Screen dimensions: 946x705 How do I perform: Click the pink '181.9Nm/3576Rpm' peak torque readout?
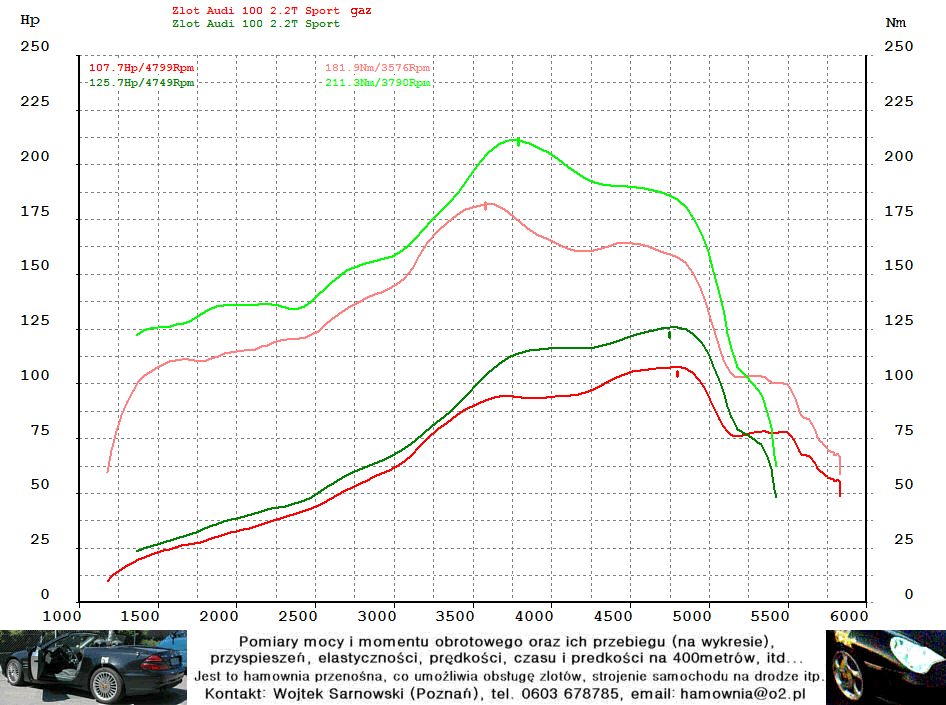[x=377, y=68]
